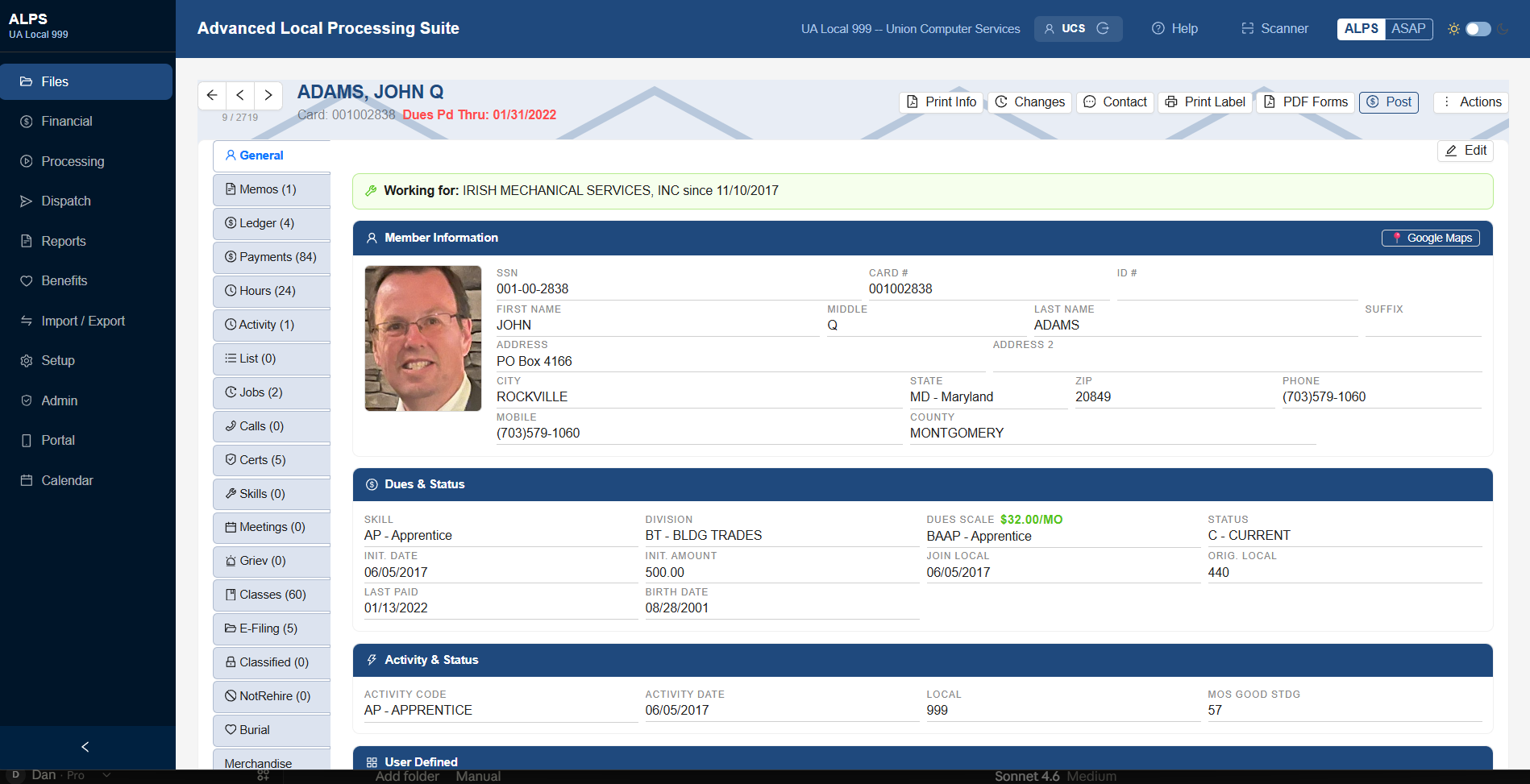Image resolution: width=1530 pixels, height=784 pixels.
Task: Open the Actions menu
Action: [1471, 102]
